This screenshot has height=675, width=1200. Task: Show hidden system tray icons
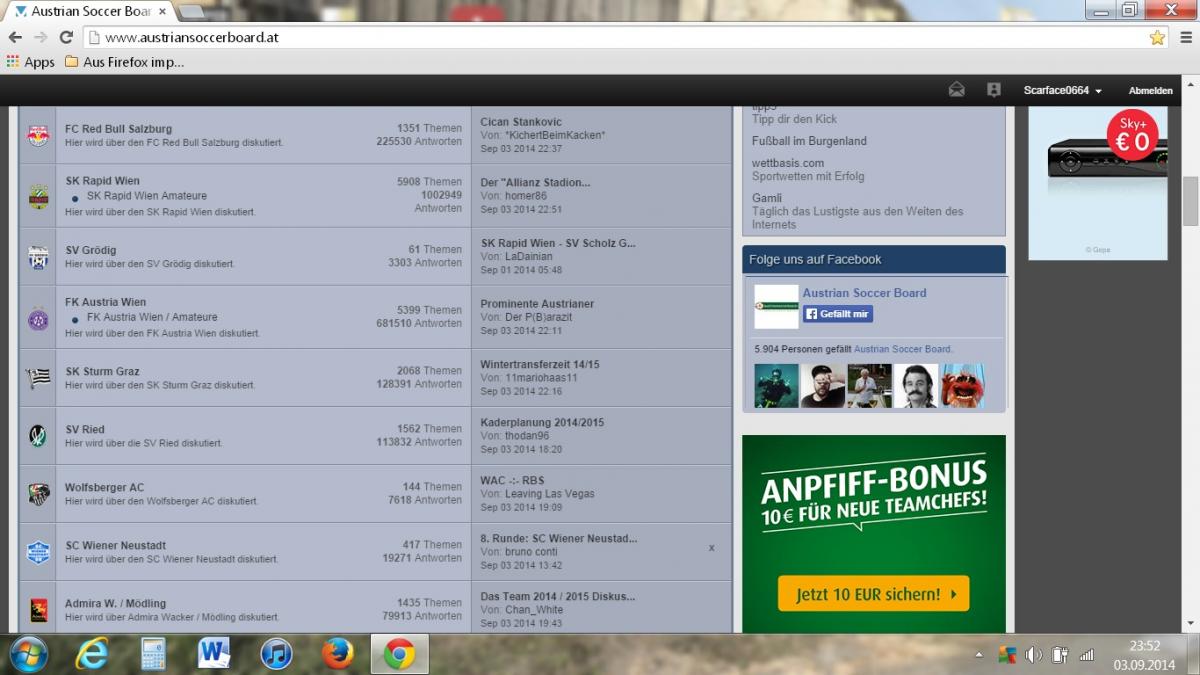tap(979, 655)
